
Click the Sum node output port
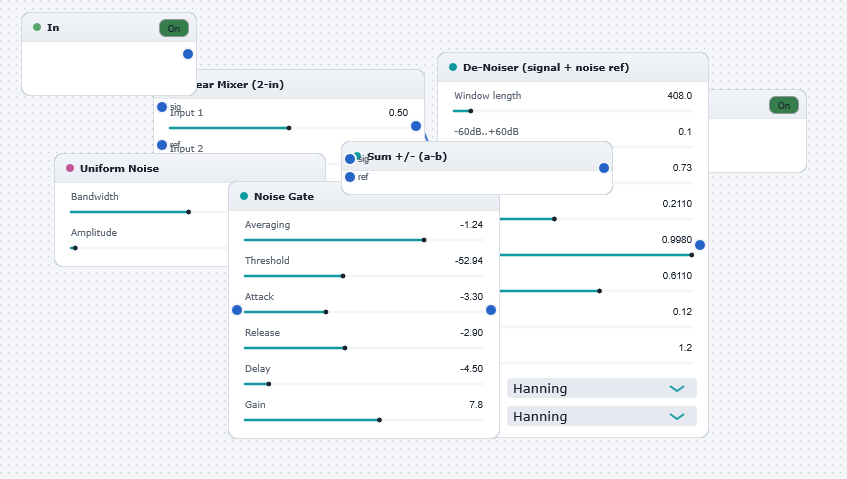click(x=604, y=168)
